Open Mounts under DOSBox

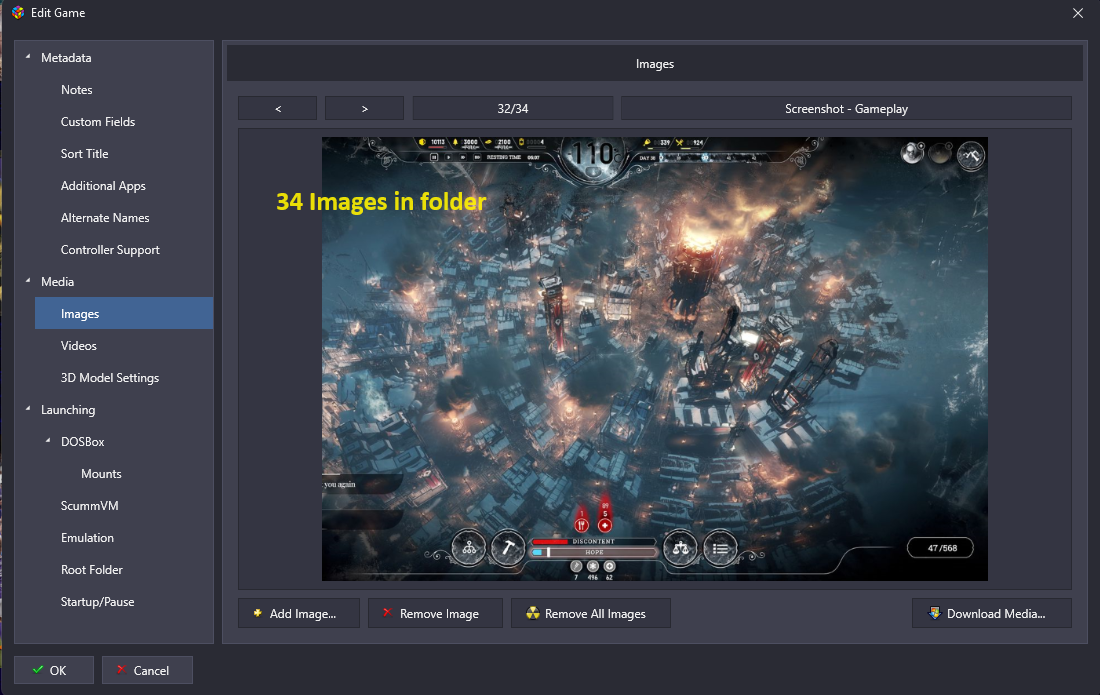[x=101, y=474]
